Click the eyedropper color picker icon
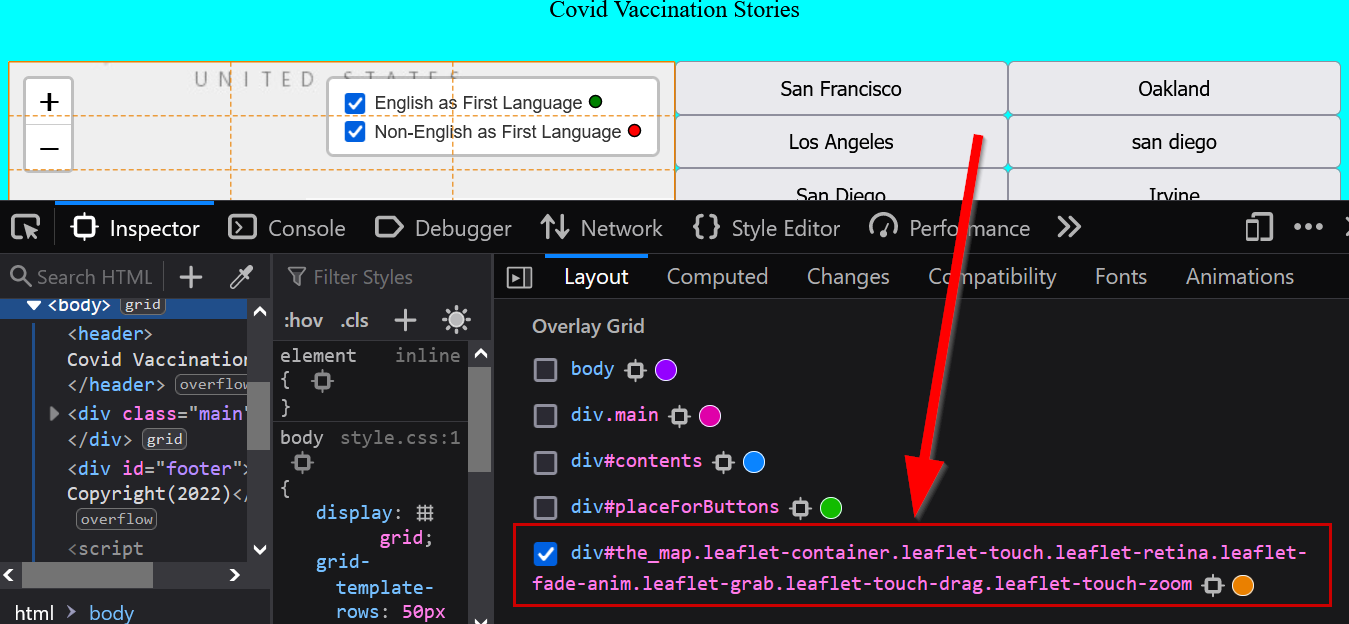This screenshot has height=624, width=1349. [x=241, y=277]
